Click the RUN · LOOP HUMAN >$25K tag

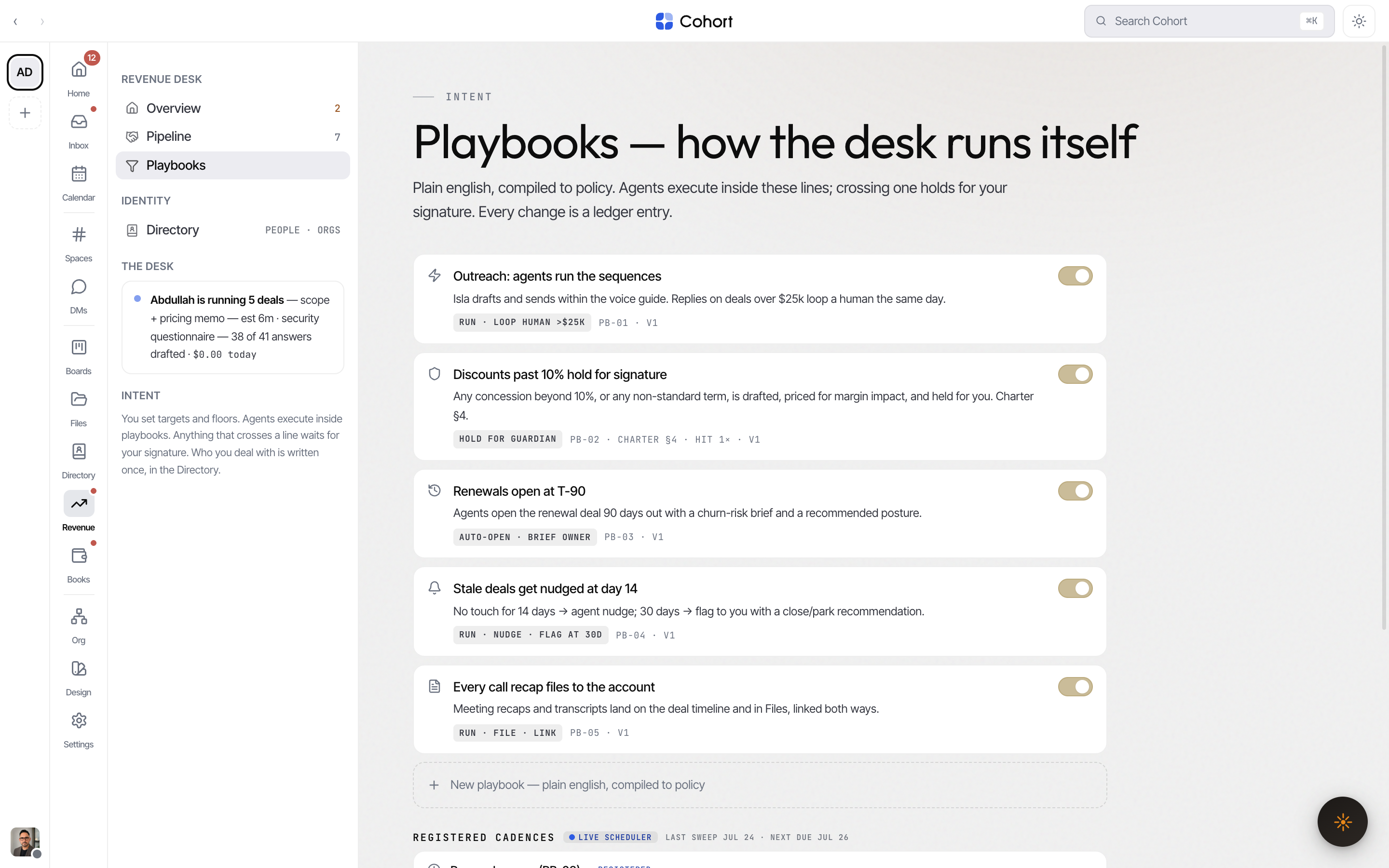coord(522,323)
